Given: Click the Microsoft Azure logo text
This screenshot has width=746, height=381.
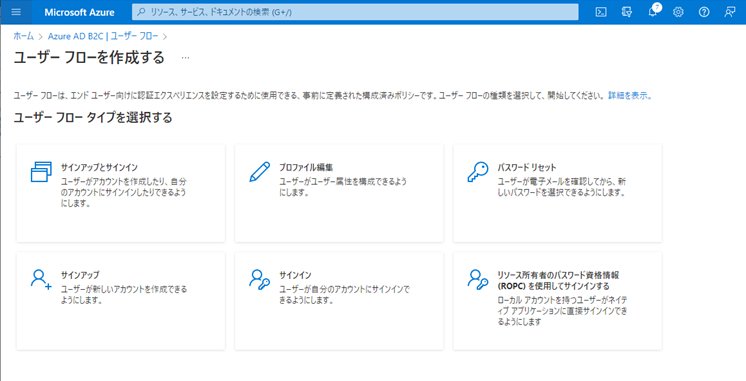Looking at the screenshot, I should [79, 12].
